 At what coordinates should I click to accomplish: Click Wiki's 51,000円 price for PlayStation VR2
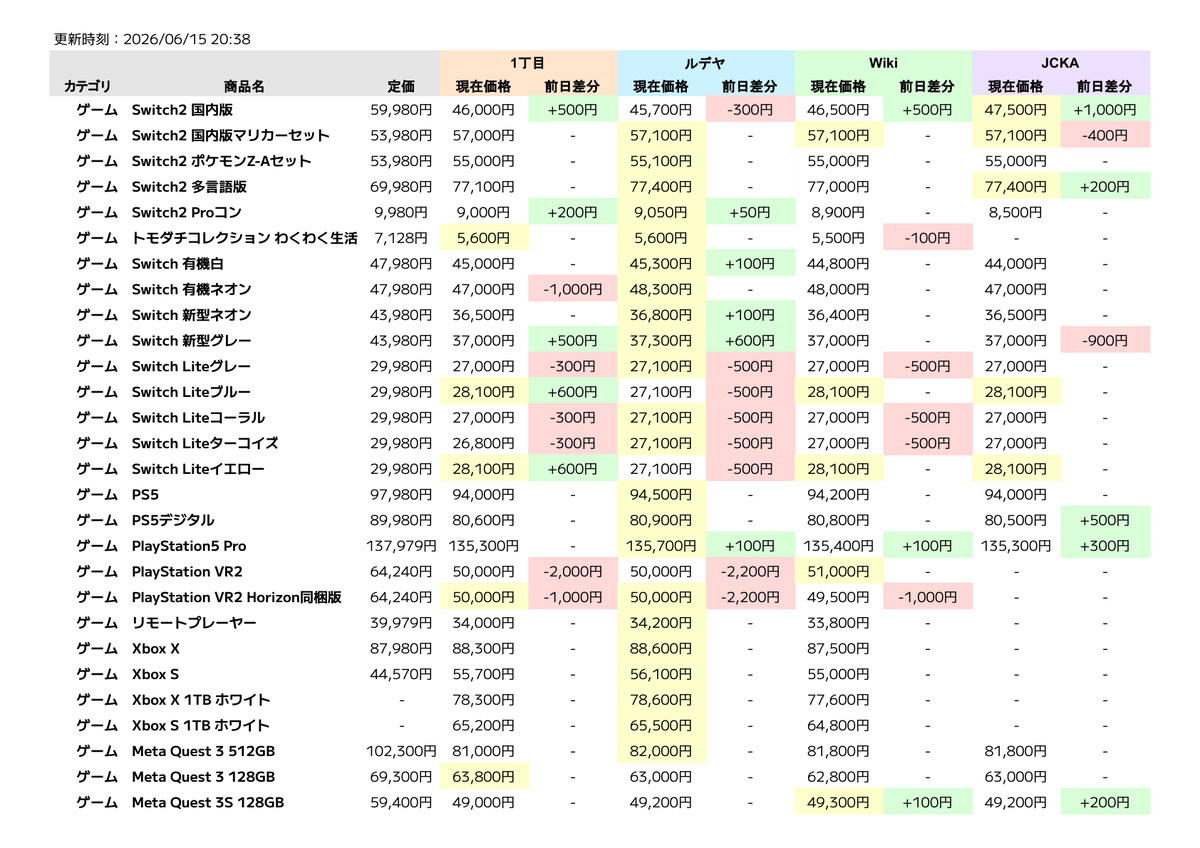coord(838,572)
